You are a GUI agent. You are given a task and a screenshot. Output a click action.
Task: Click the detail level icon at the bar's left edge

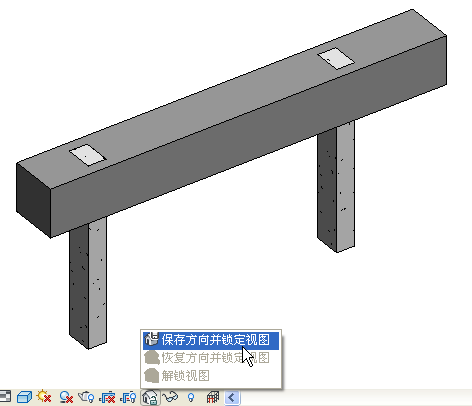point(5,397)
